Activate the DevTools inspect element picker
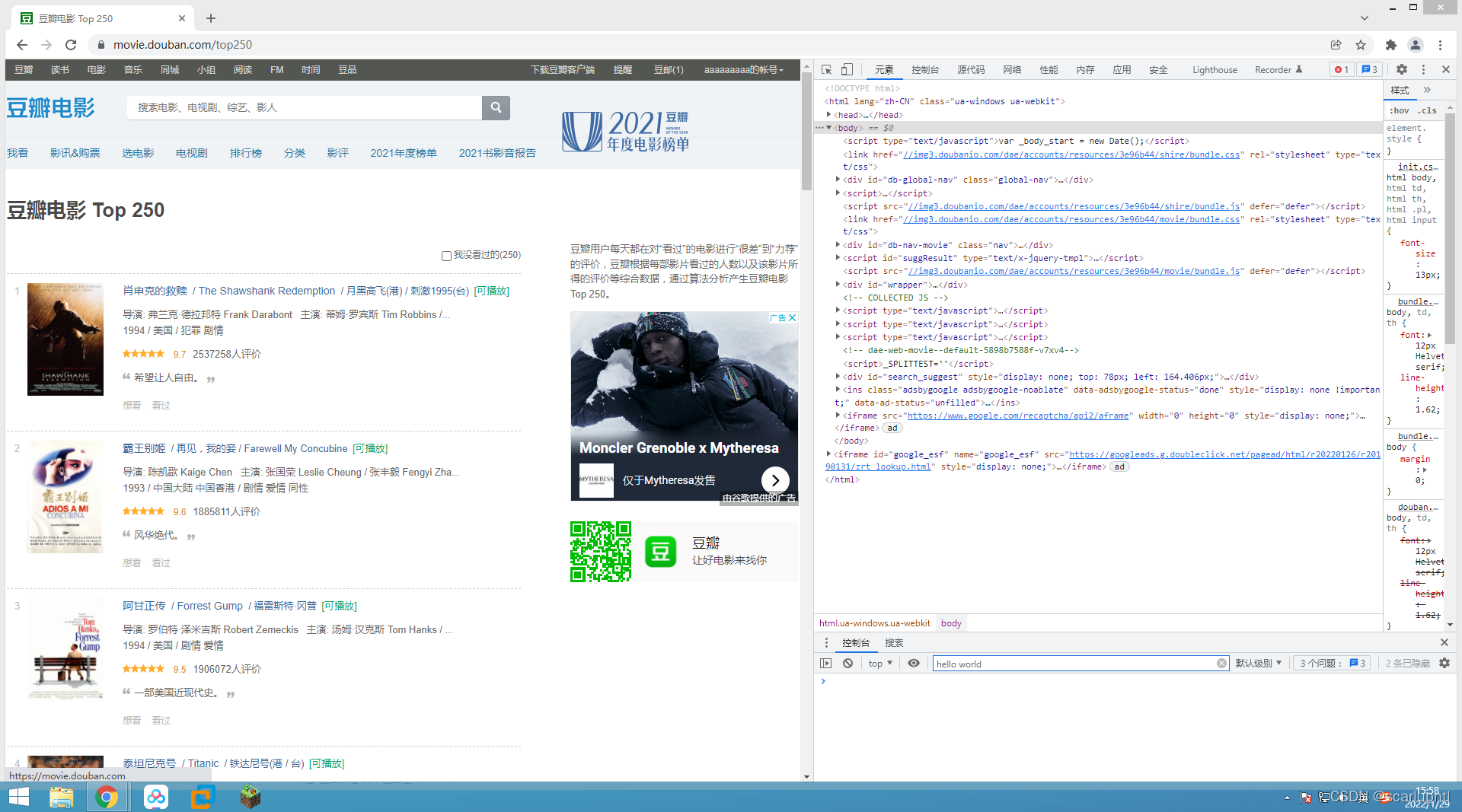Image resolution: width=1462 pixels, height=812 pixels. coord(826,69)
